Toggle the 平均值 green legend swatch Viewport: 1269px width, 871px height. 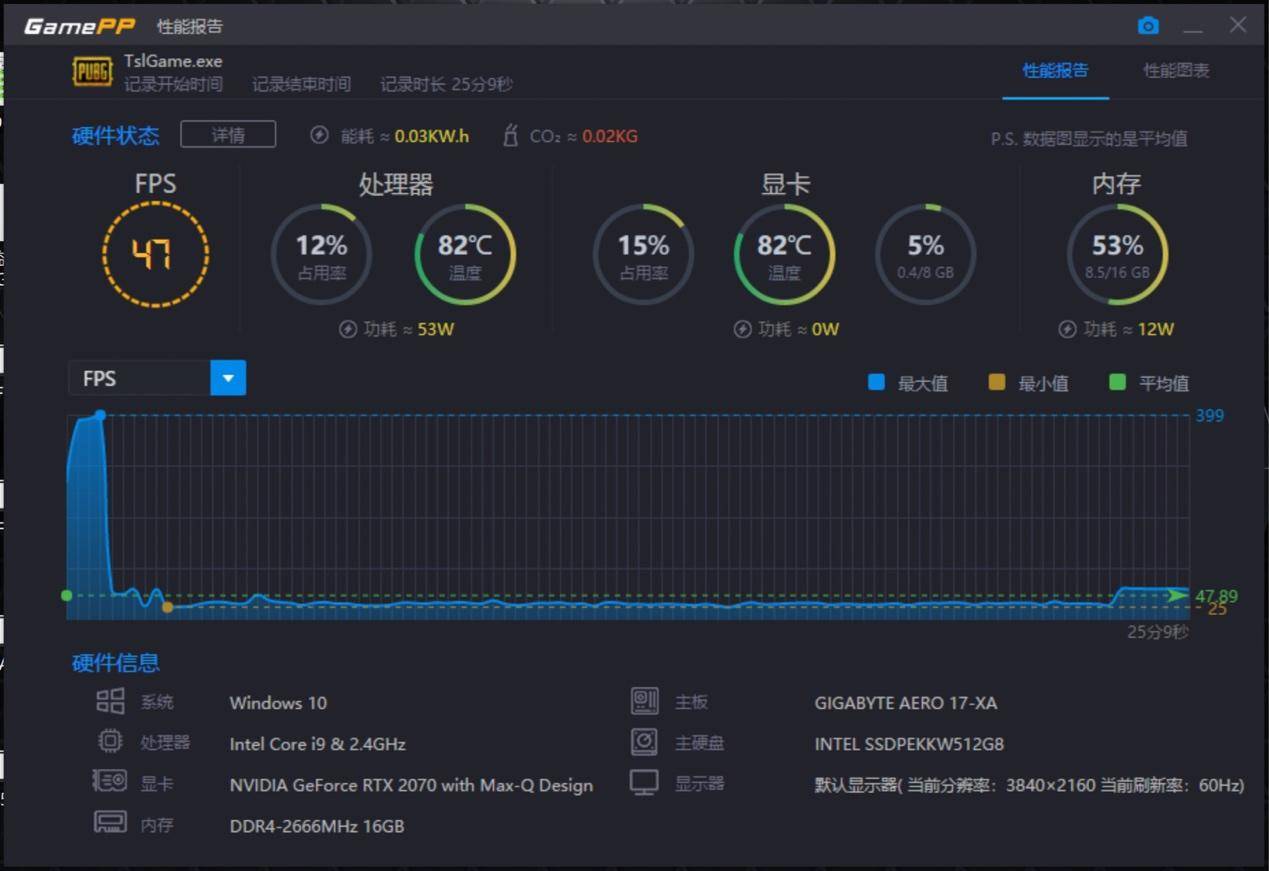[1118, 382]
